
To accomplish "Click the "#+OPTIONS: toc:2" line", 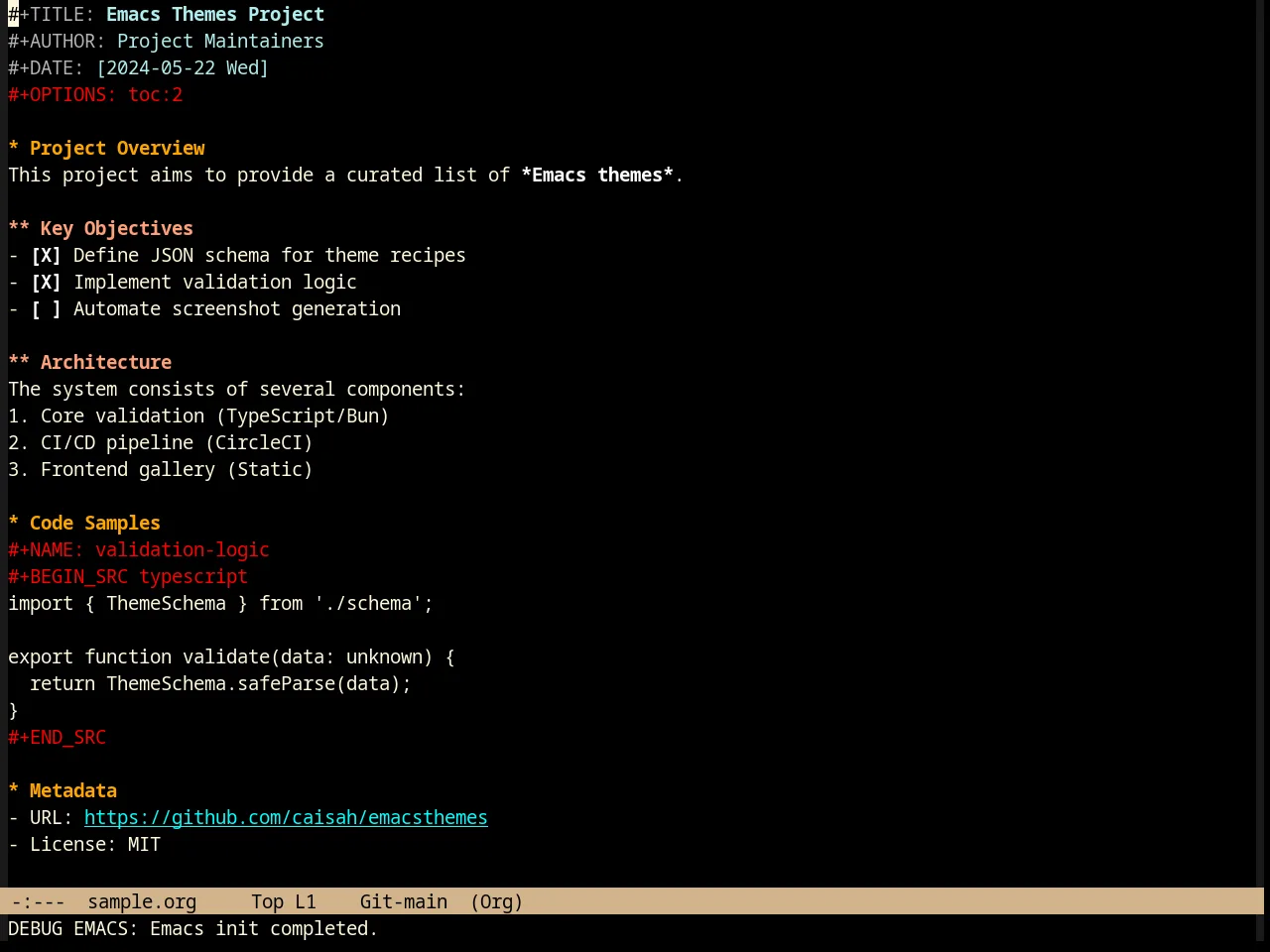I will coord(95,94).
